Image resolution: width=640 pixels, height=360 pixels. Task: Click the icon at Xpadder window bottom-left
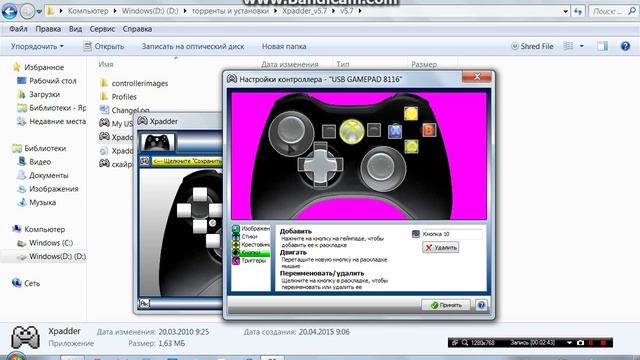pos(144,303)
